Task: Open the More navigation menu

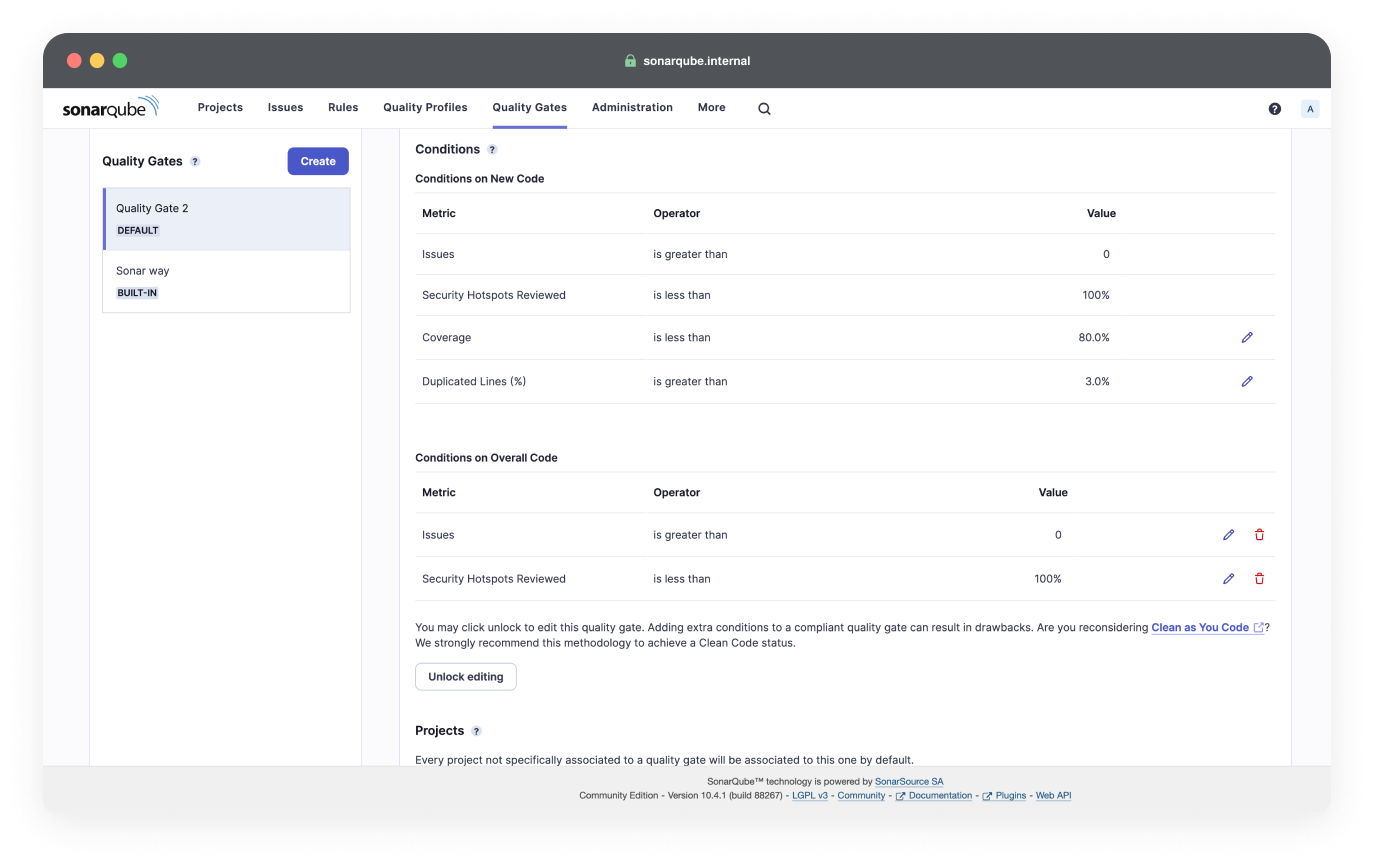Action: pyautogui.click(x=711, y=107)
